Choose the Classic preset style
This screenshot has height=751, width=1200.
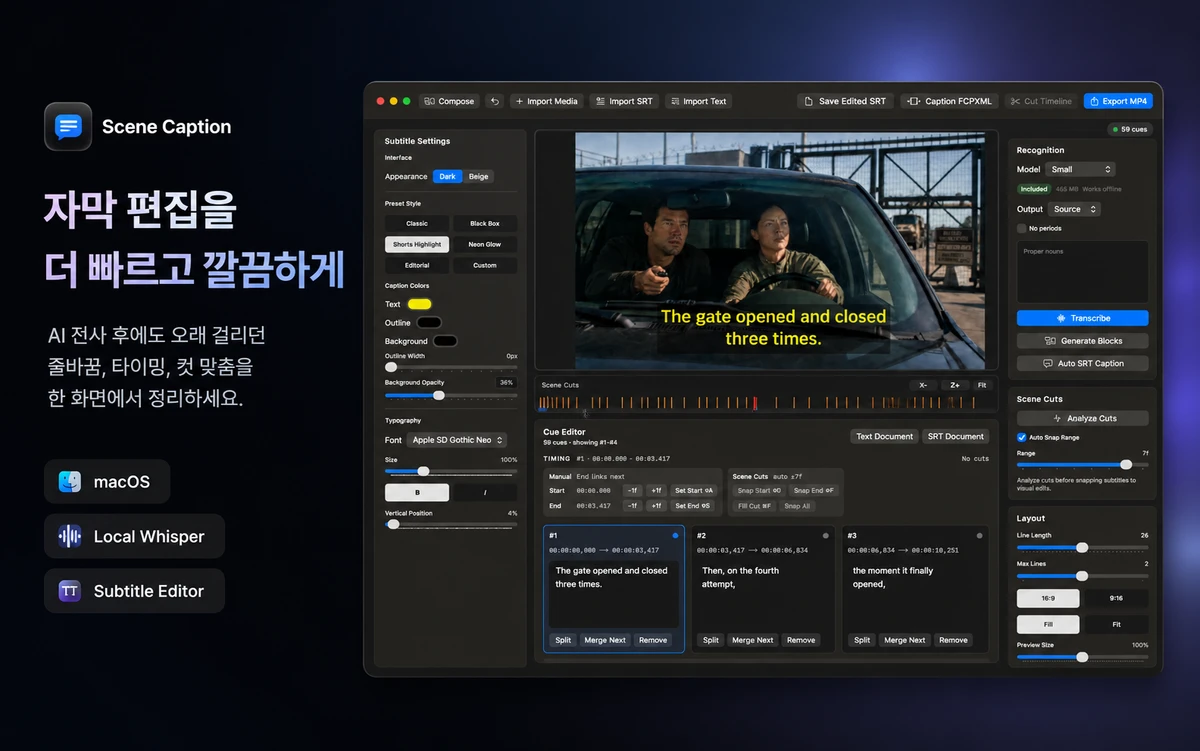(x=417, y=223)
